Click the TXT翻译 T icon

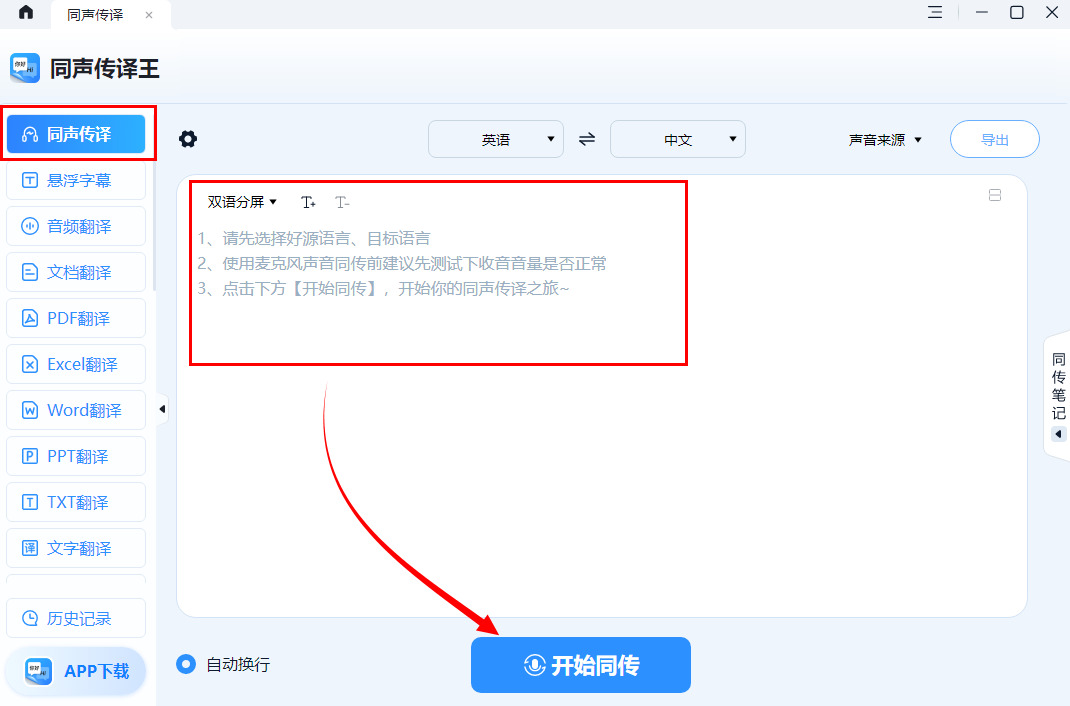click(x=29, y=503)
